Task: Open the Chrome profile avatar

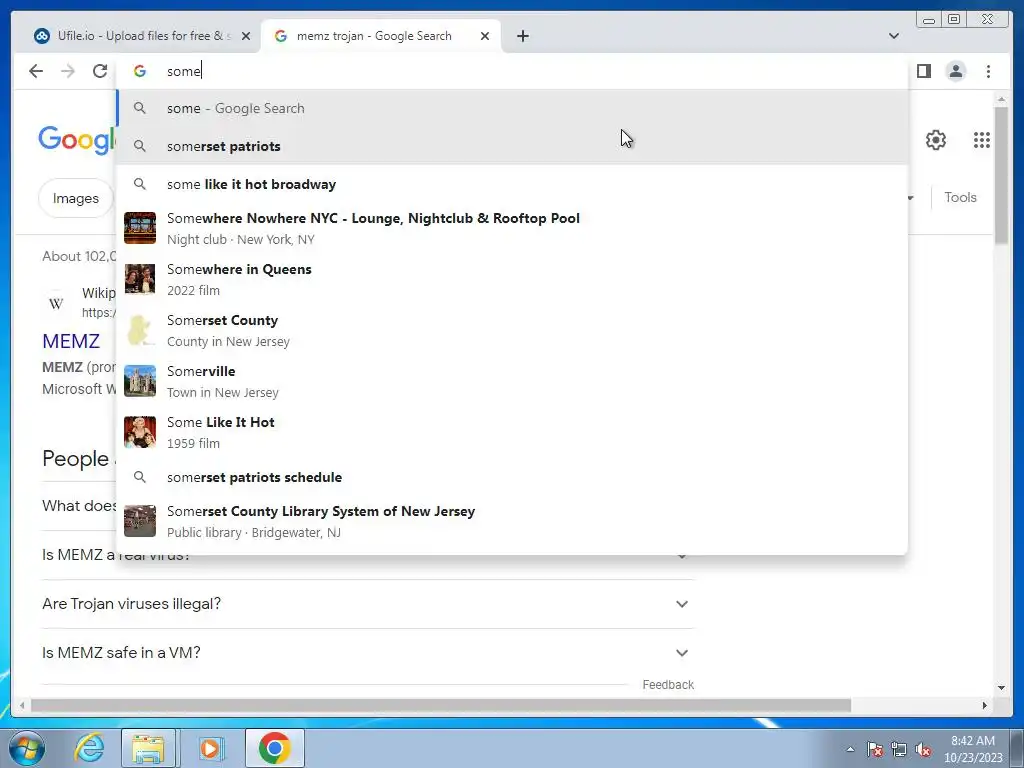Action: 955,71
